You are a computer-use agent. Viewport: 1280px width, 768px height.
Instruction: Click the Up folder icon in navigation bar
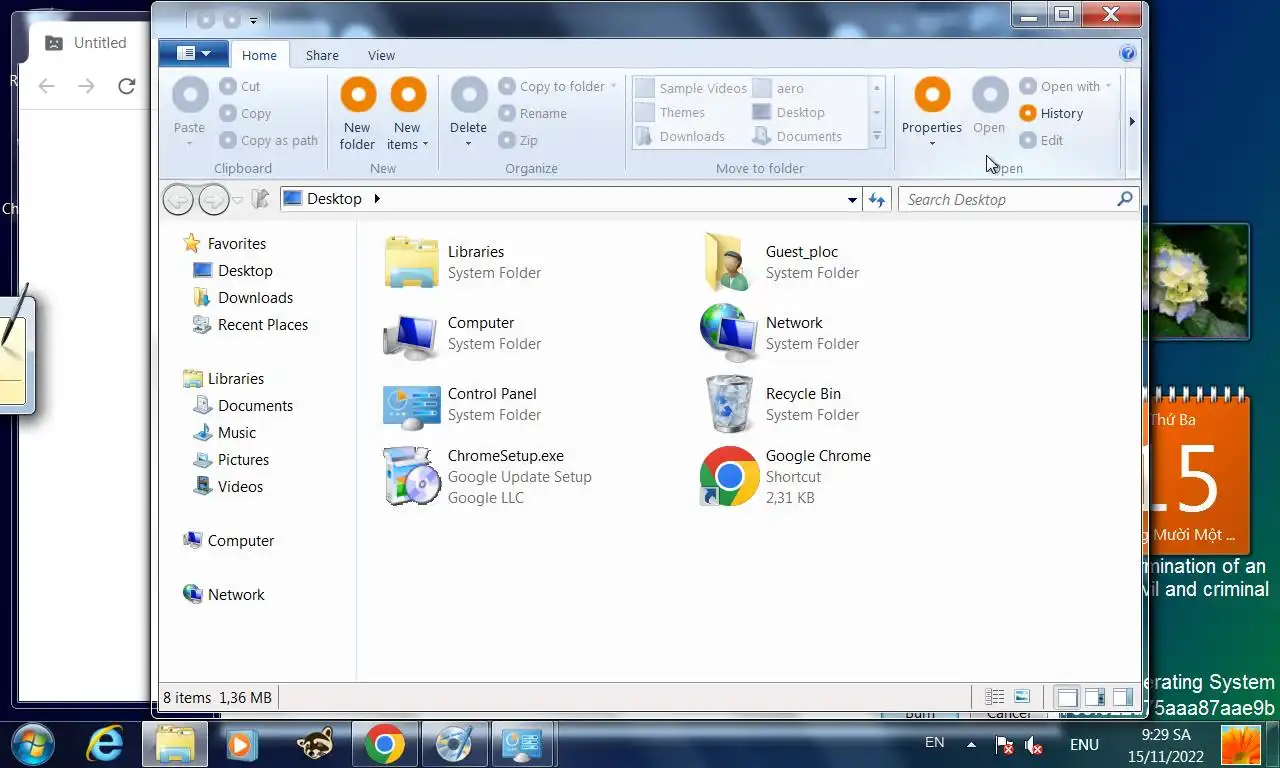[x=260, y=199]
